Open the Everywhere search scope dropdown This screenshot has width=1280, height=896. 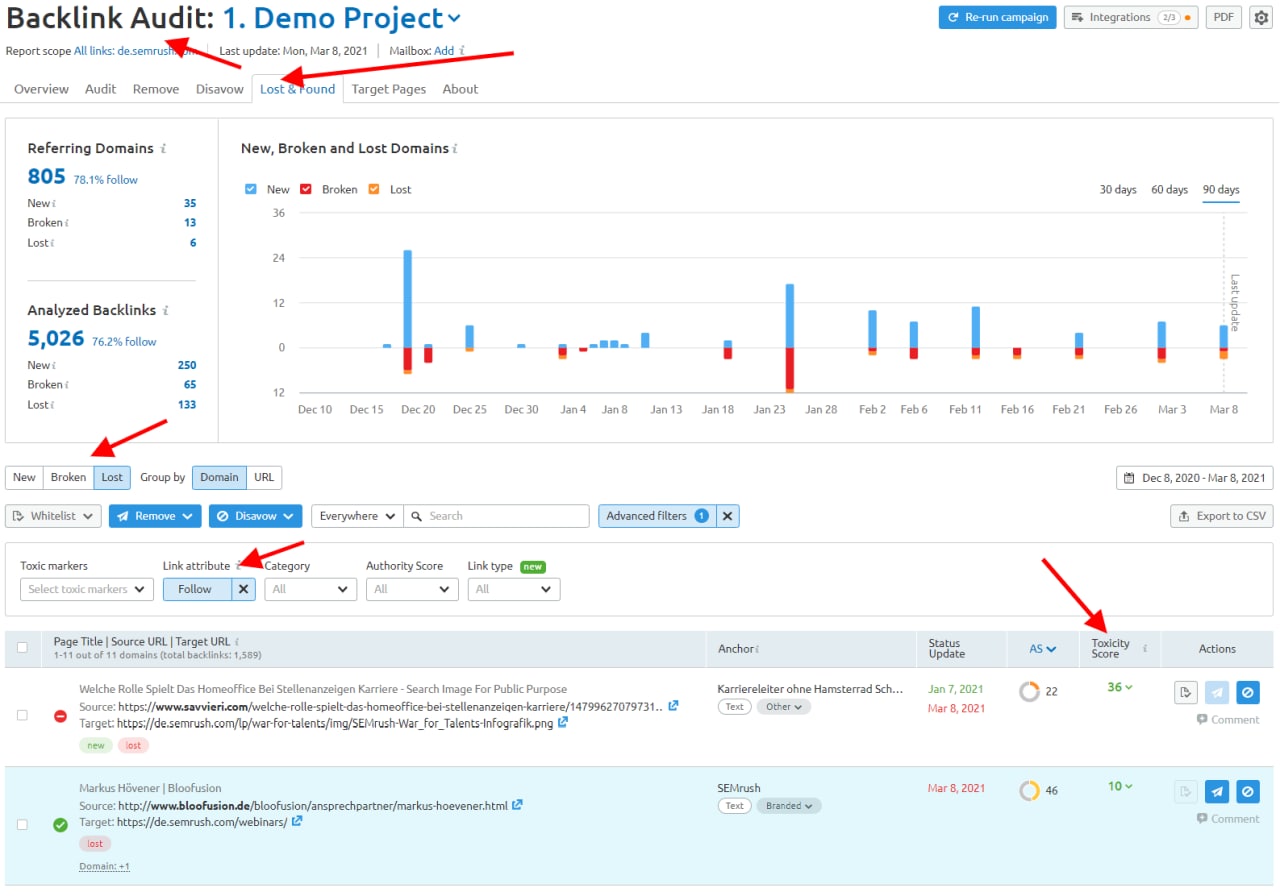(x=357, y=516)
